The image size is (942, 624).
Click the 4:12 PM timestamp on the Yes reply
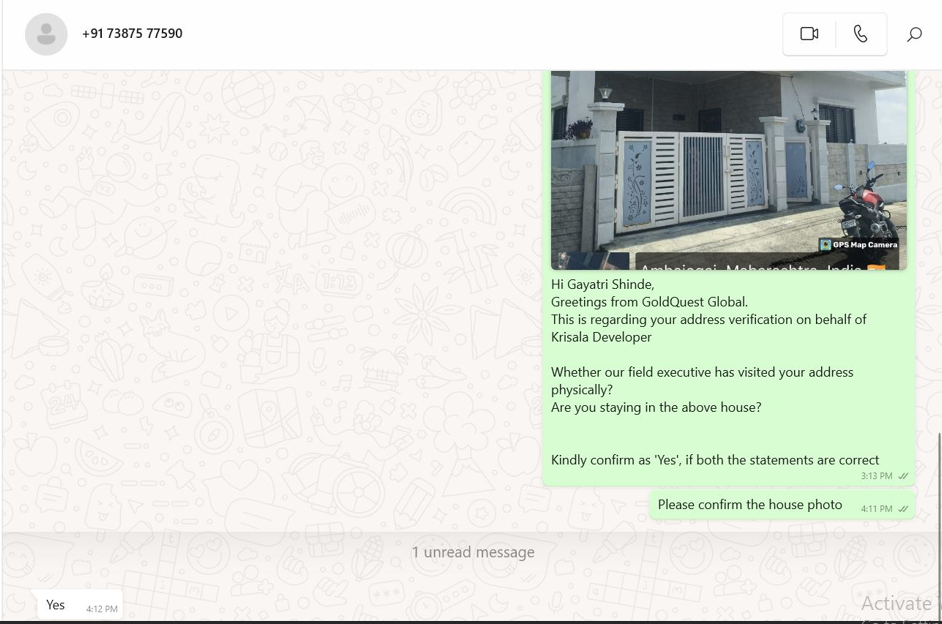coord(102,609)
